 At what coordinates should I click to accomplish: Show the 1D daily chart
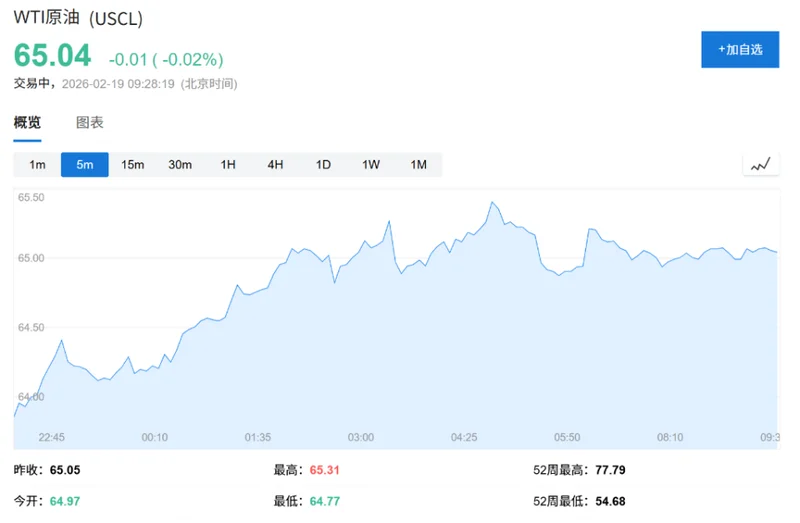click(323, 165)
